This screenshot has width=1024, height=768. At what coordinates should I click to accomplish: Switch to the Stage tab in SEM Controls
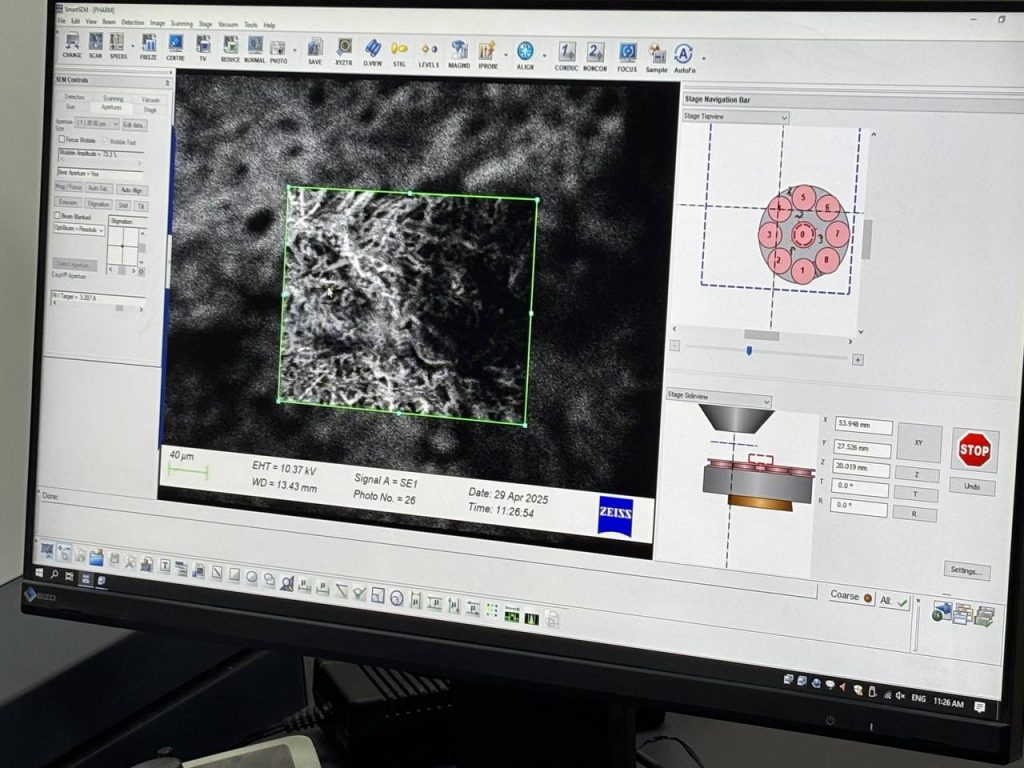coord(150,110)
